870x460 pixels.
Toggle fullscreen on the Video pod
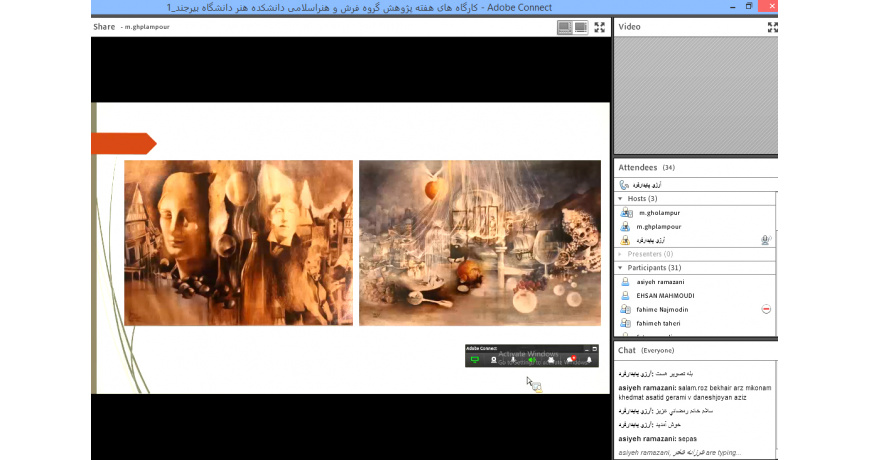[772, 27]
